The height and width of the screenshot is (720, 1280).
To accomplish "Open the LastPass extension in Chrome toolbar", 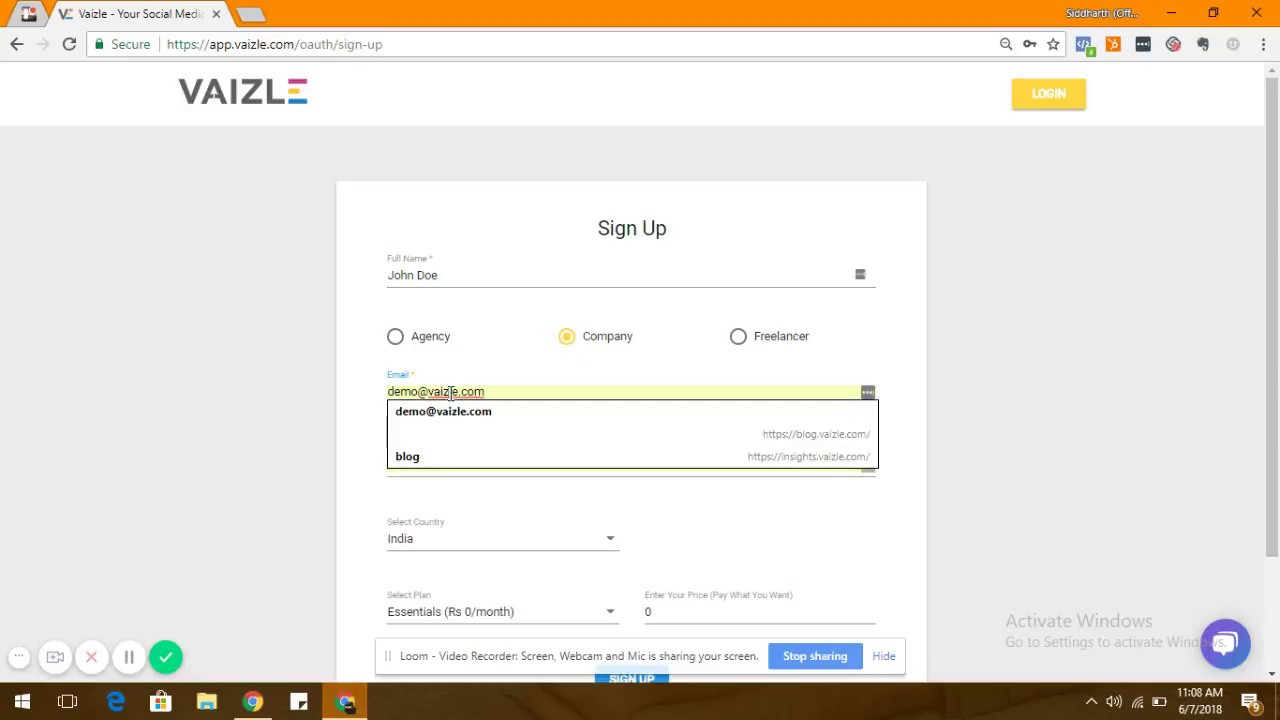I will tap(1143, 44).
